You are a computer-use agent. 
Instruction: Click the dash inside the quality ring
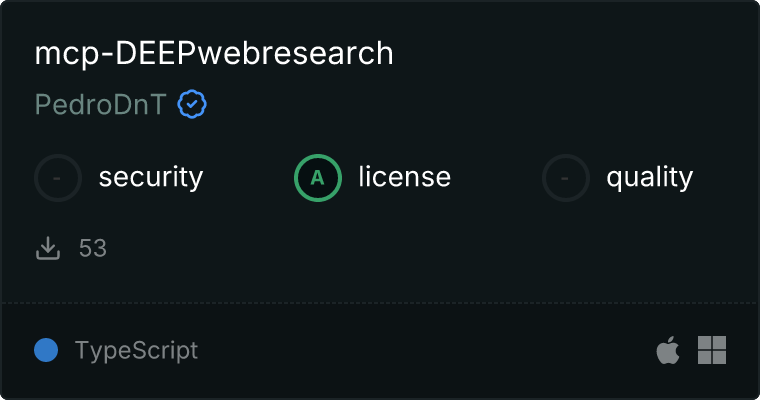pos(565,178)
